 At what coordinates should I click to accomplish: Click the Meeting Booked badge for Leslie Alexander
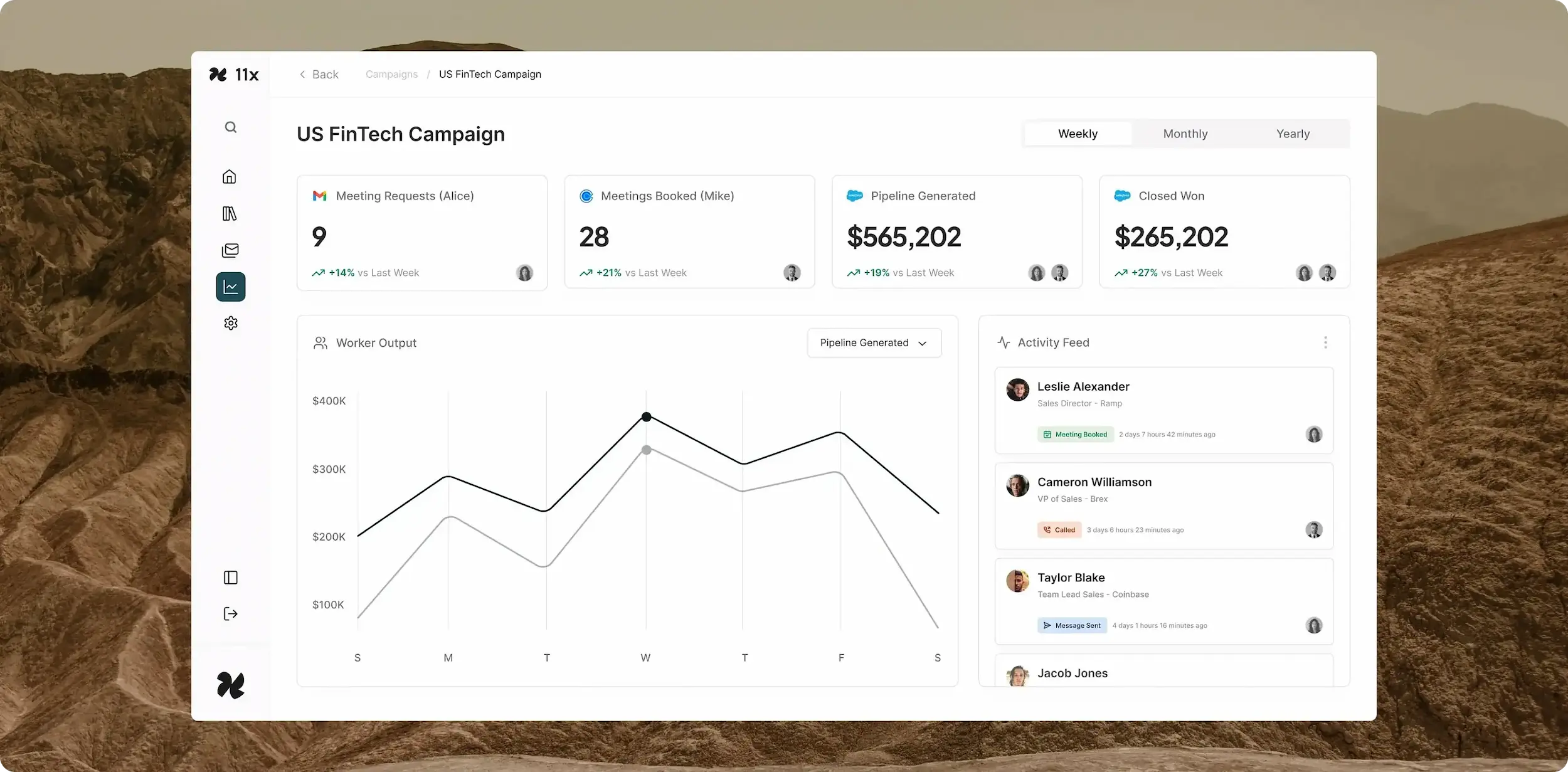tap(1075, 434)
